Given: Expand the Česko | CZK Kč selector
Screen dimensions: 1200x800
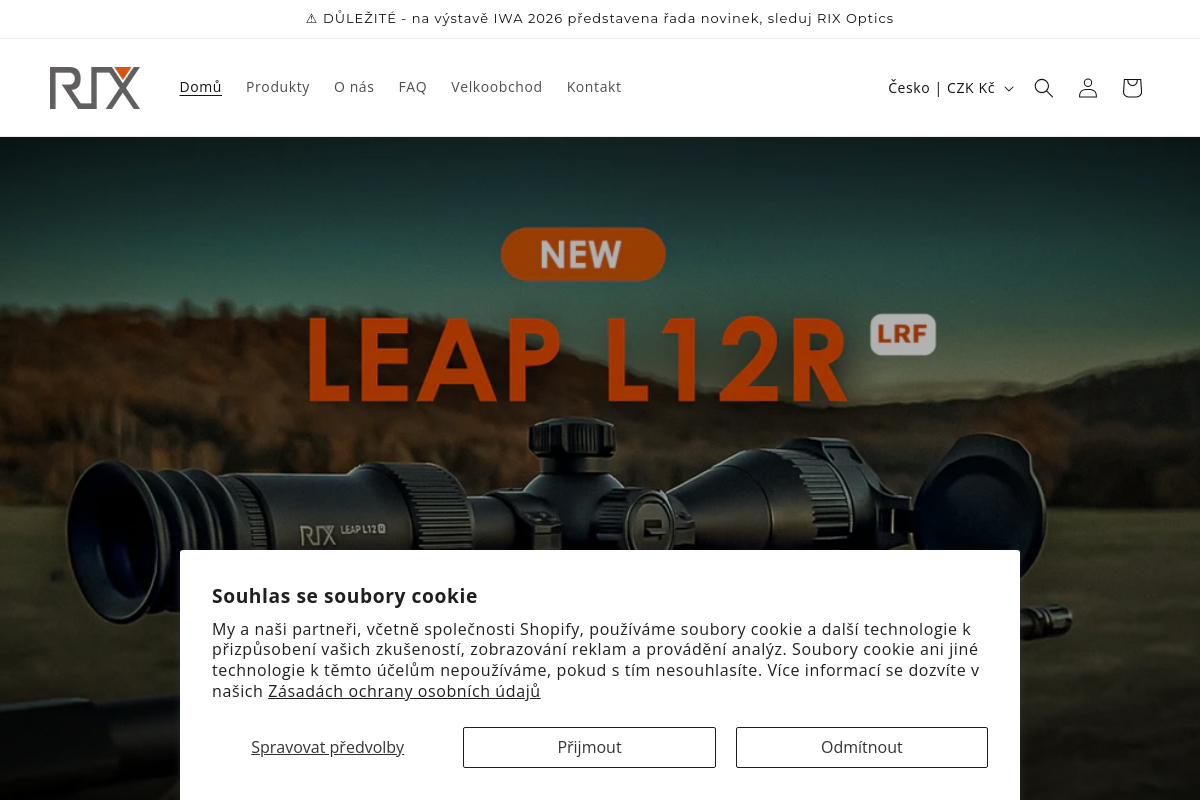Looking at the screenshot, I should click(x=951, y=88).
